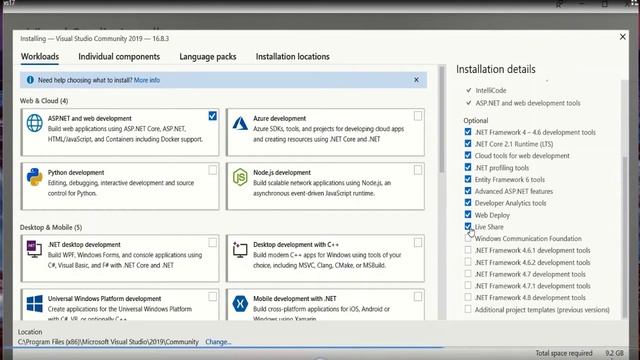Screen dimensions: 640x360
Task: Uncheck .NET Core 2.1 Runtime (LTS)
Action: click(468, 144)
